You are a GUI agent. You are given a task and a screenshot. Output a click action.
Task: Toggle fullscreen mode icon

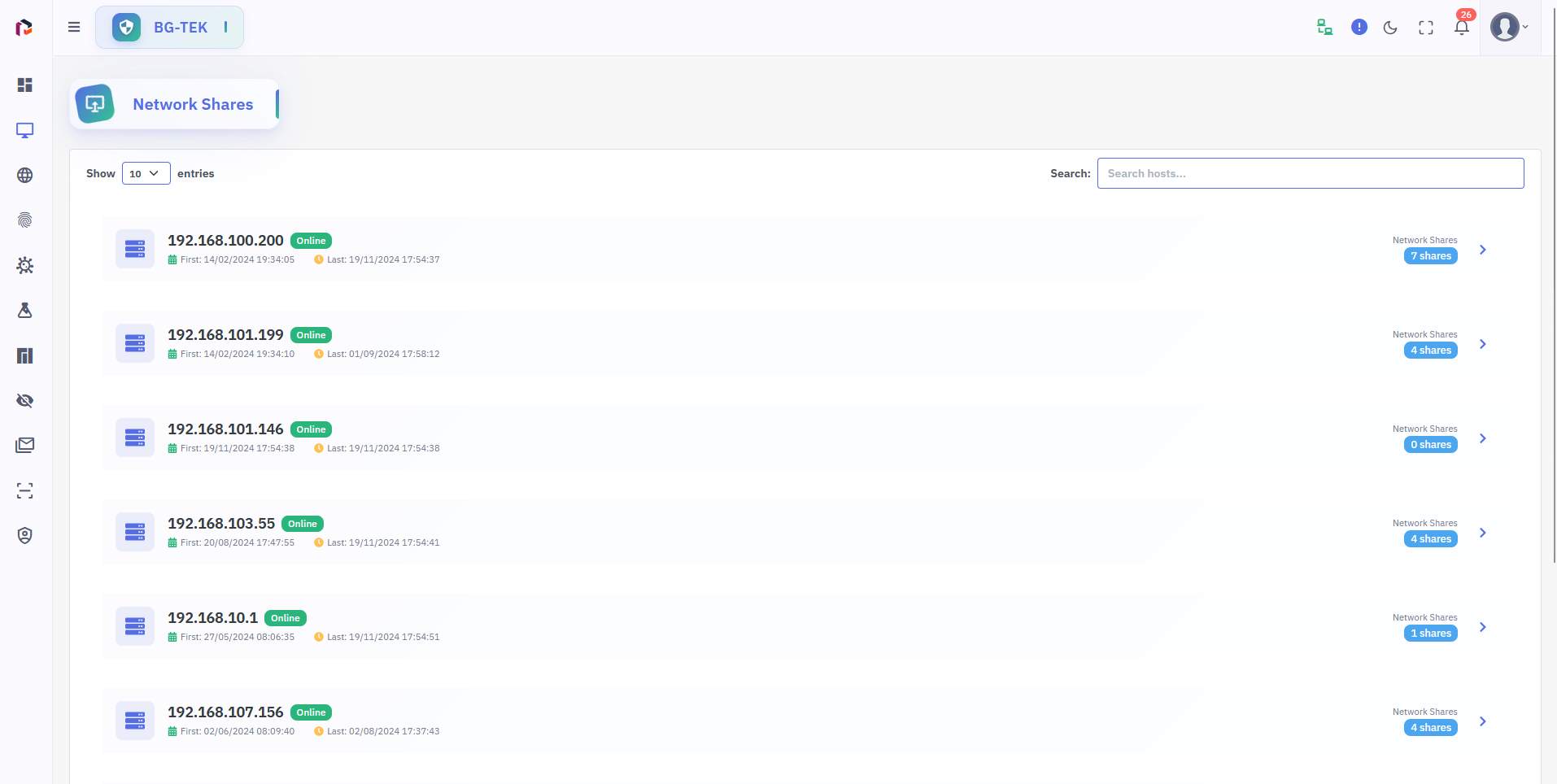click(x=1425, y=28)
